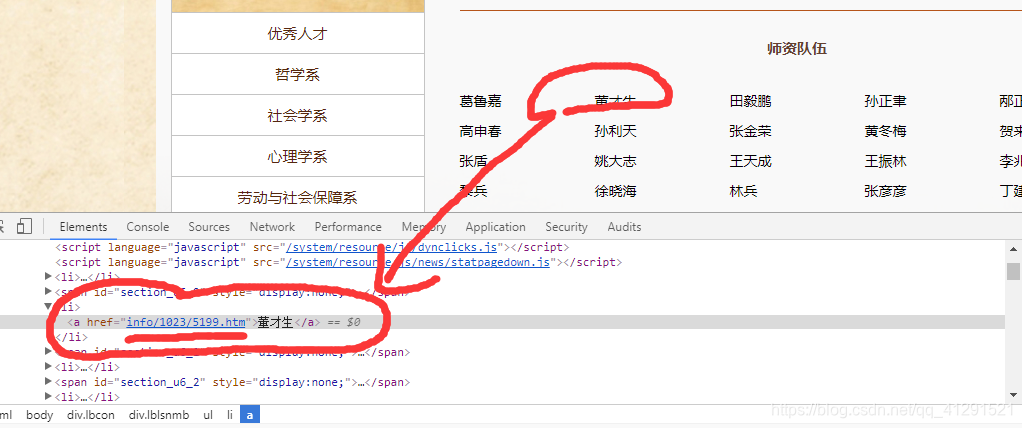Select div.lblsnmb in the breadcrumb trail
The image size is (1022, 428).
(x=159, y=414)
